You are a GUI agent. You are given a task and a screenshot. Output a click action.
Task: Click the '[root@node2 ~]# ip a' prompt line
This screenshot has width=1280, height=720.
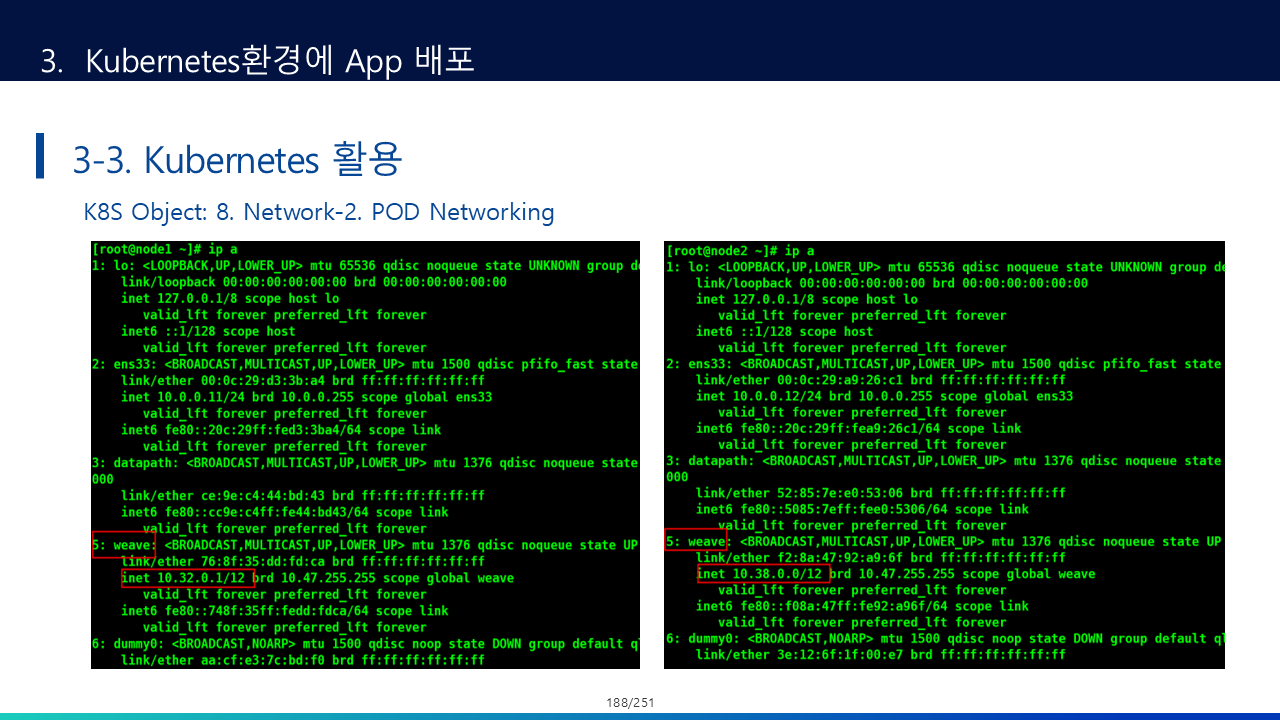tap(740, 251)
